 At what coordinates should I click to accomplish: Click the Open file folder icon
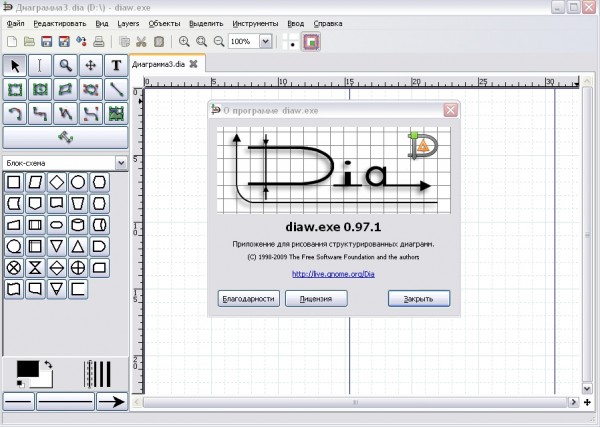click(x=29, y=41)
